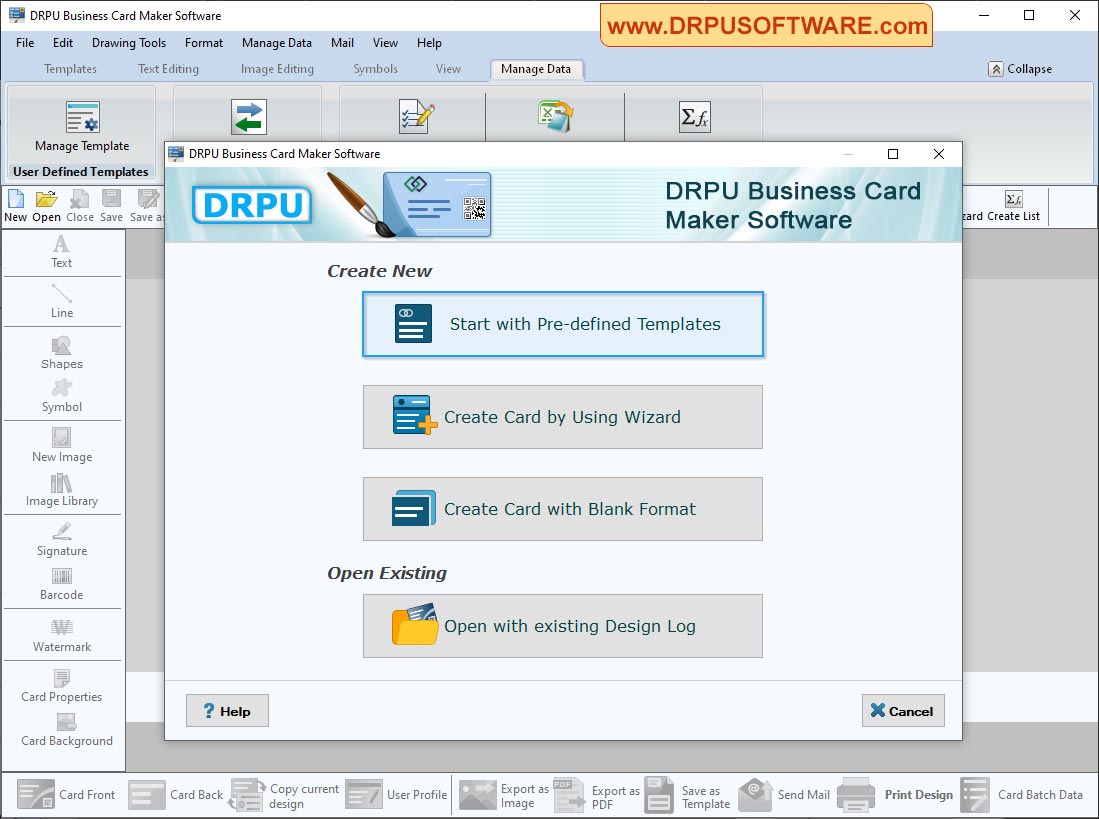Apply a Watermark
Image resolution: width=1099 pixels, height=819 pixels.
coord(62,636)
